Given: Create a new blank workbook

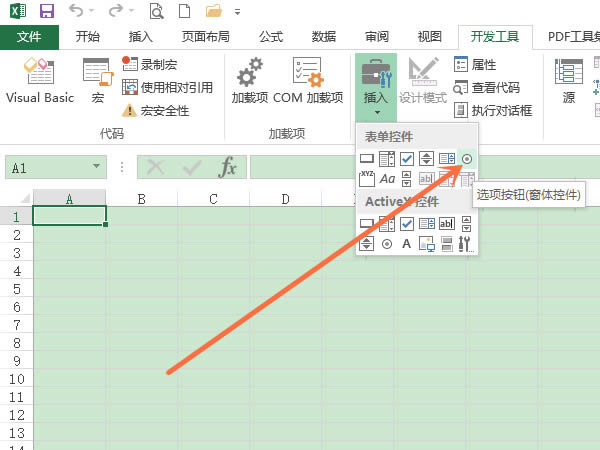Looking at the screenshot, I should 185,11.
